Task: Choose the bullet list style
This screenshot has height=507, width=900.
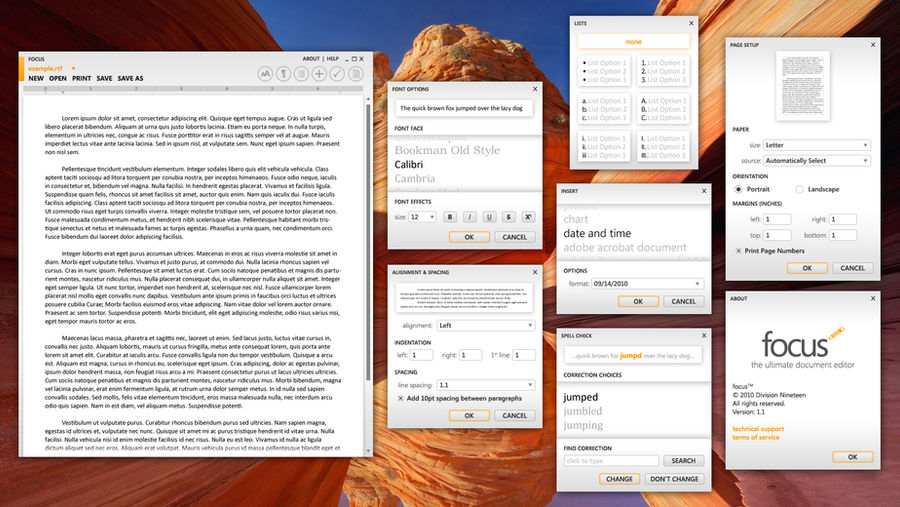Action: 604,71
